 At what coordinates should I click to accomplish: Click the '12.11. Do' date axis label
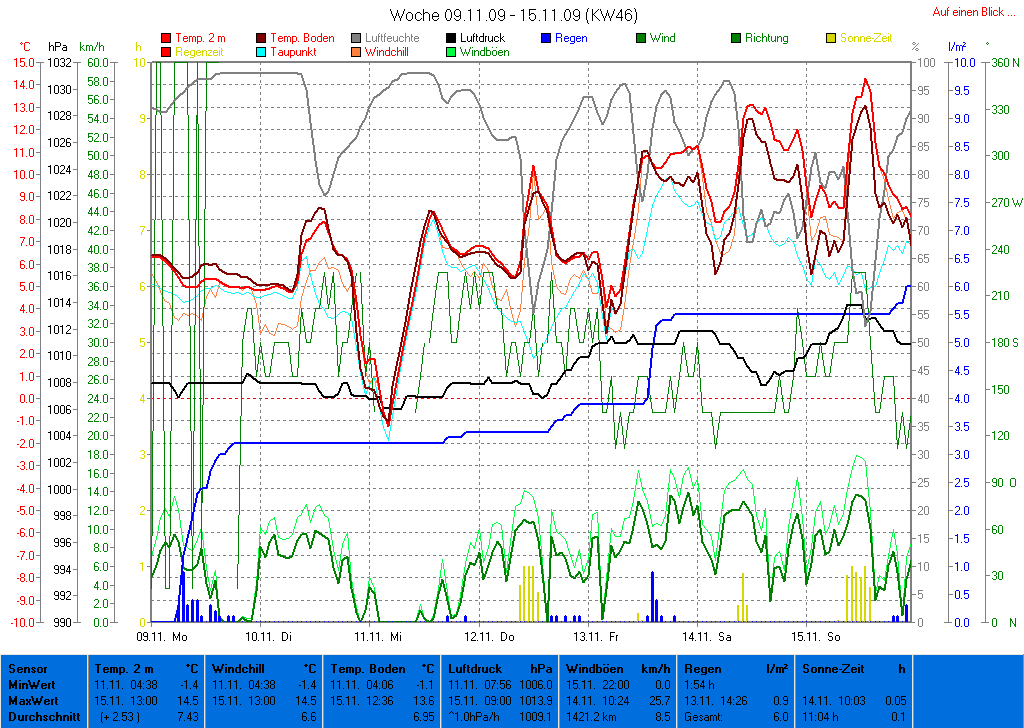(x=490, y=635)
